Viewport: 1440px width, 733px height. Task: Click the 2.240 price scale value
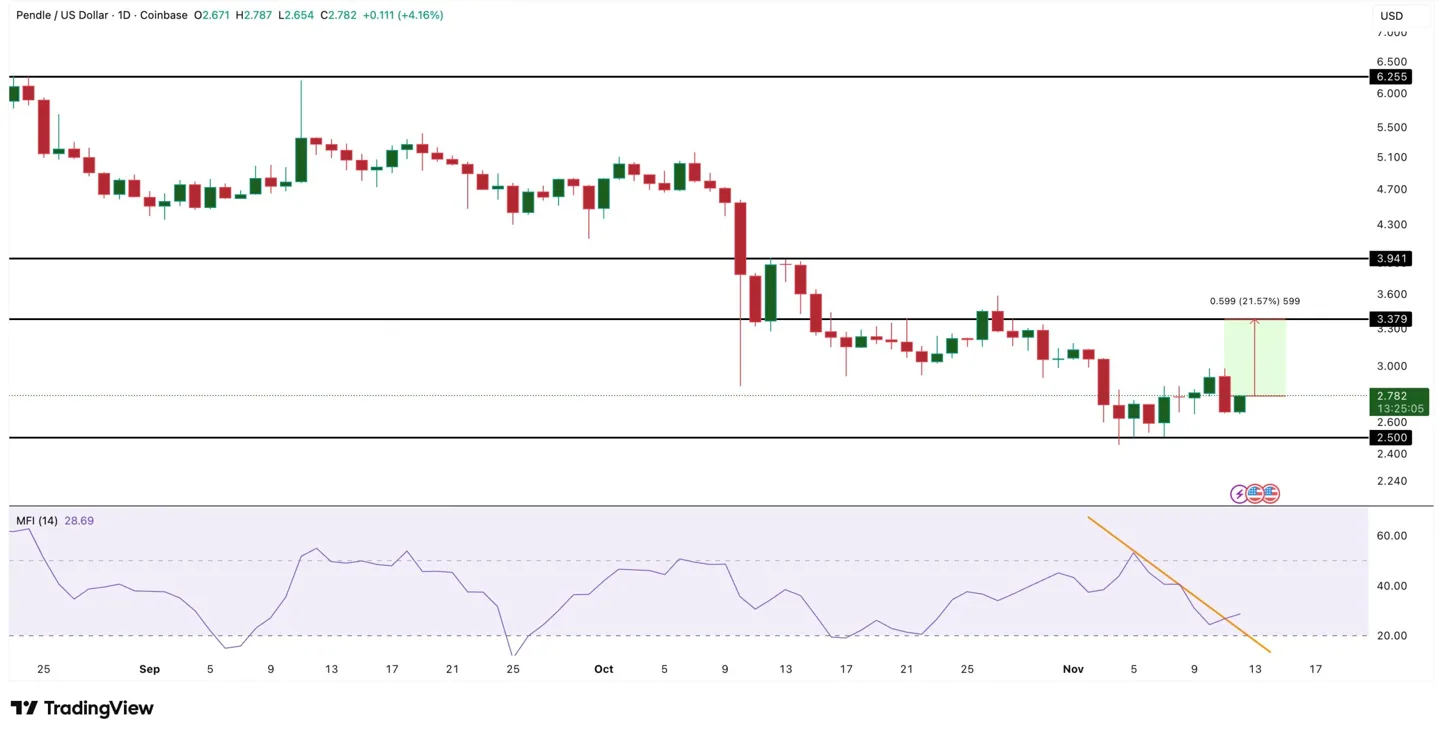click(x=1392, y=481)
